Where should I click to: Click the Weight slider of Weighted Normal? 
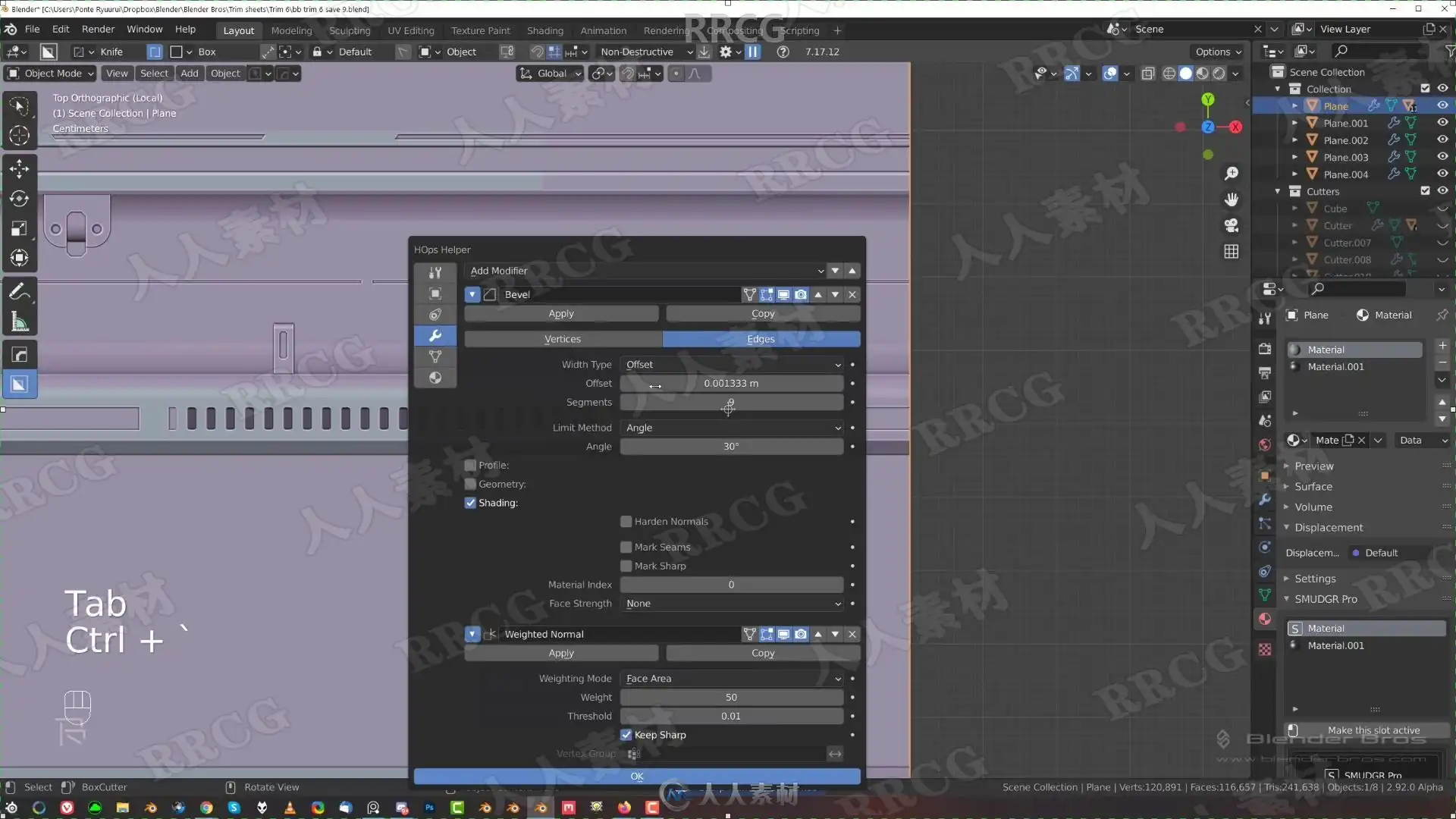(x=731, y=697)
